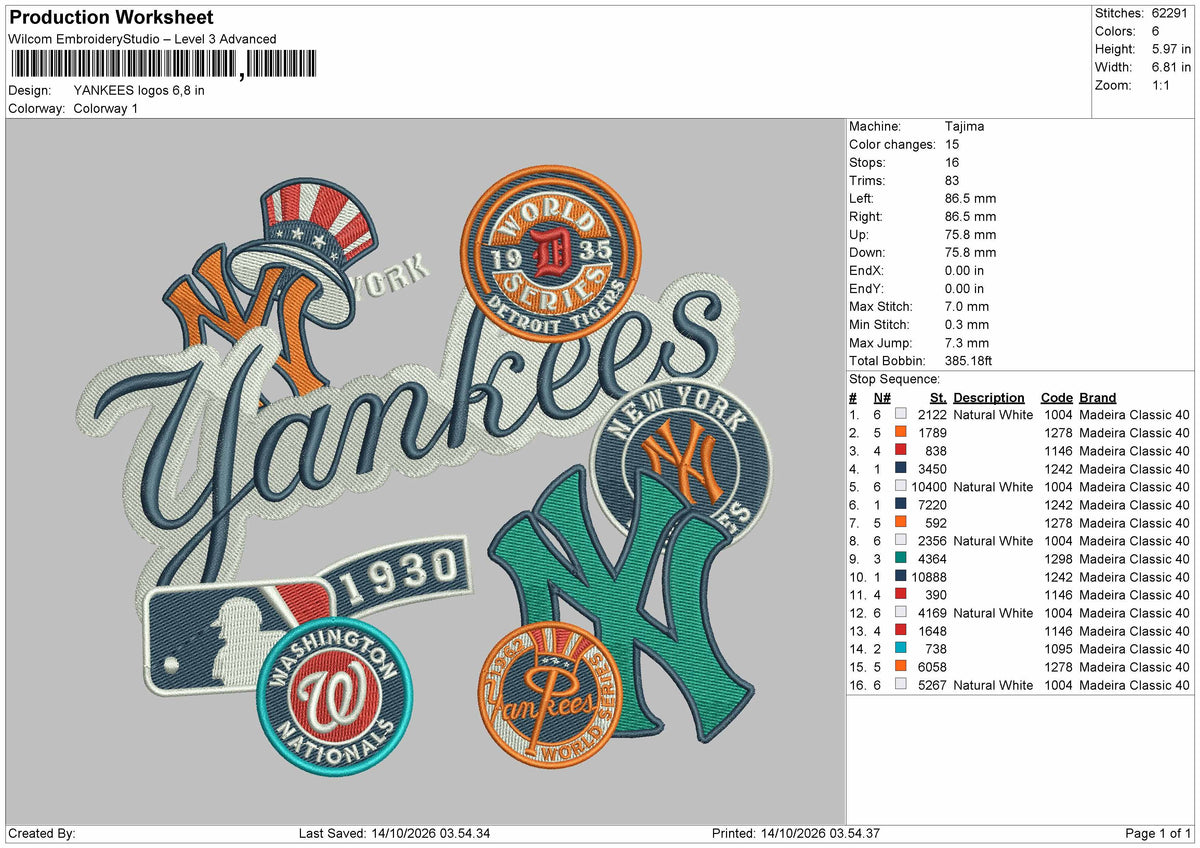Click the white swatch in stop 1
This screenshot has width=1200, height=848.
901,415
